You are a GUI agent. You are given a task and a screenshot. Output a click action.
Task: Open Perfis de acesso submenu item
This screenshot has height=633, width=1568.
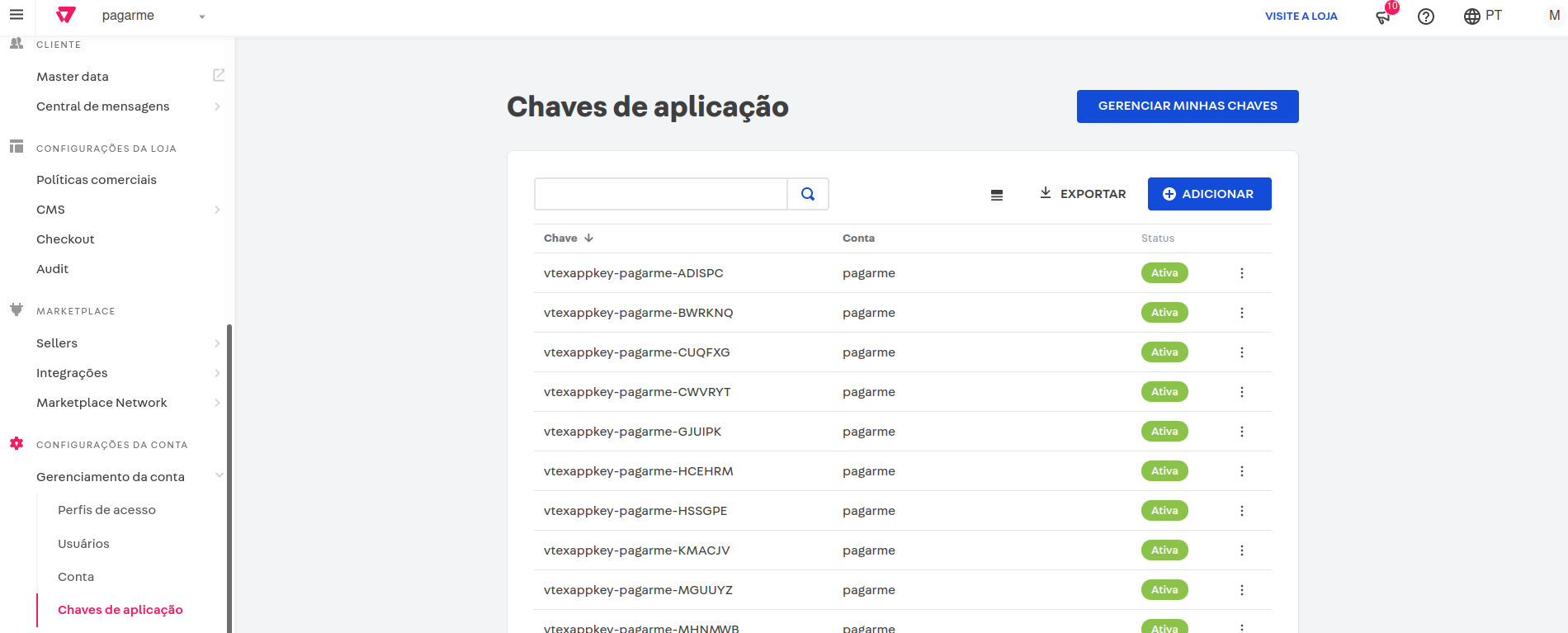[106, 510]
